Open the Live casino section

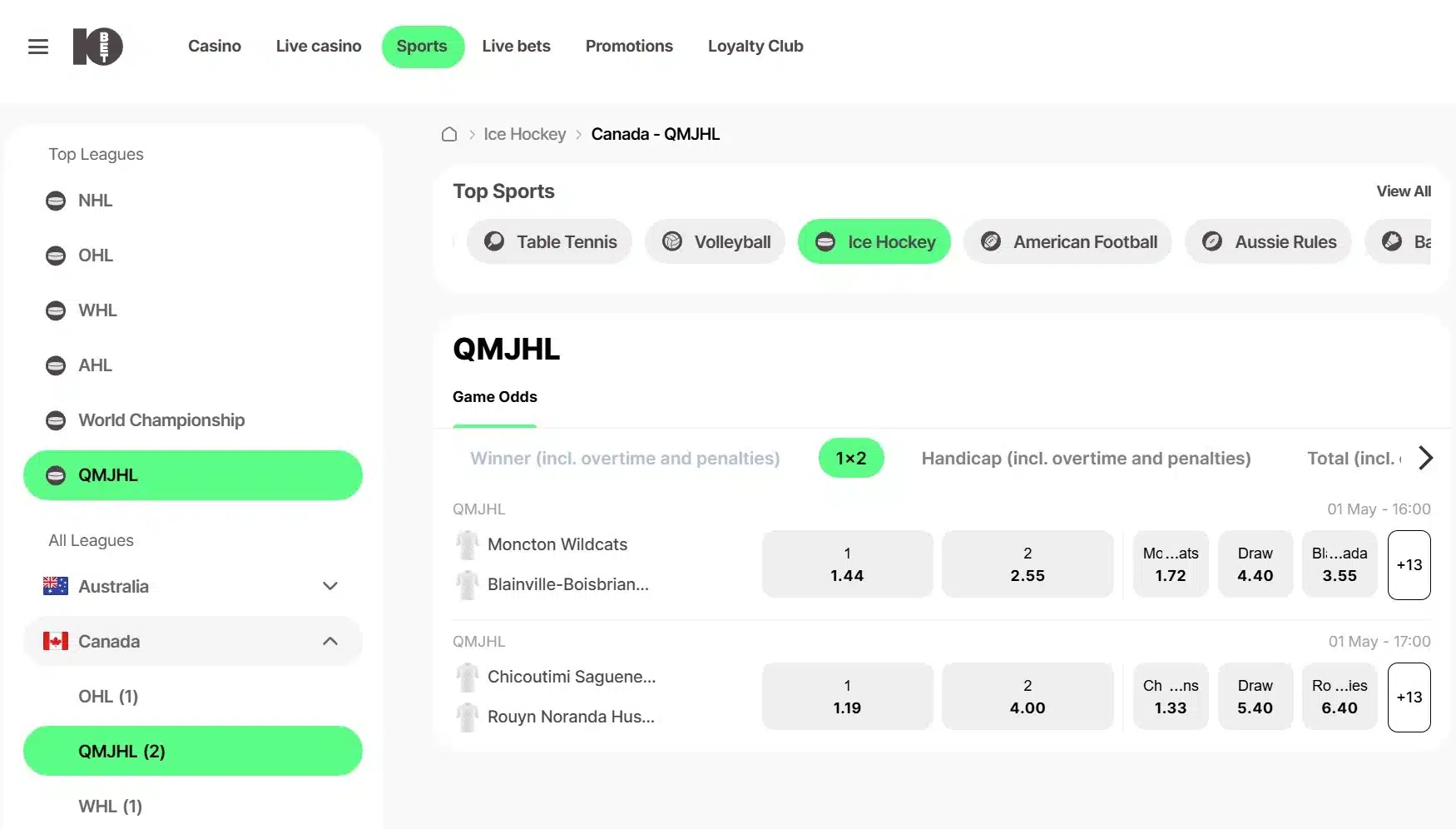click(319, 47)
